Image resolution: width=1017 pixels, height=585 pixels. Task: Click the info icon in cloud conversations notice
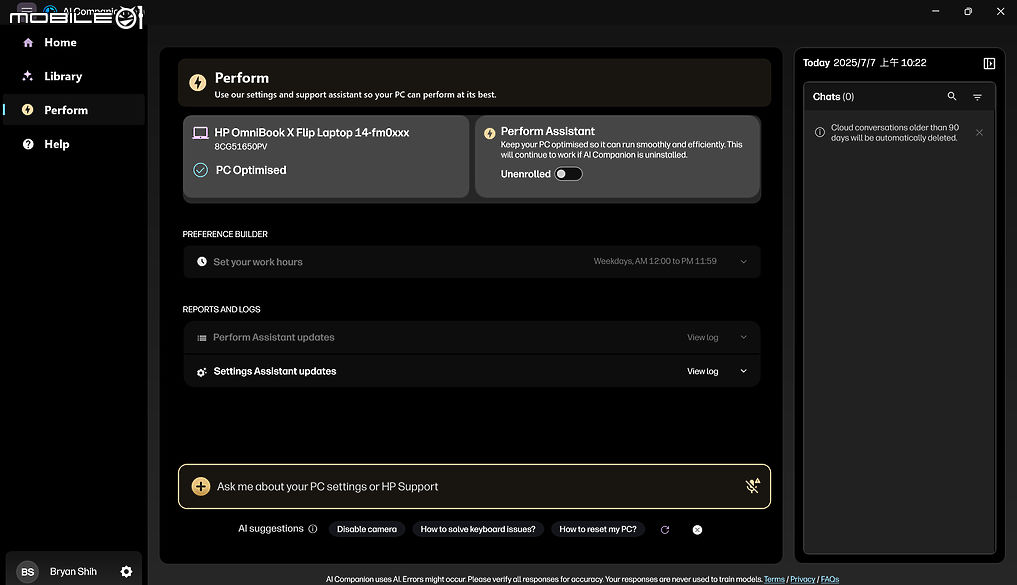(820, 132)
